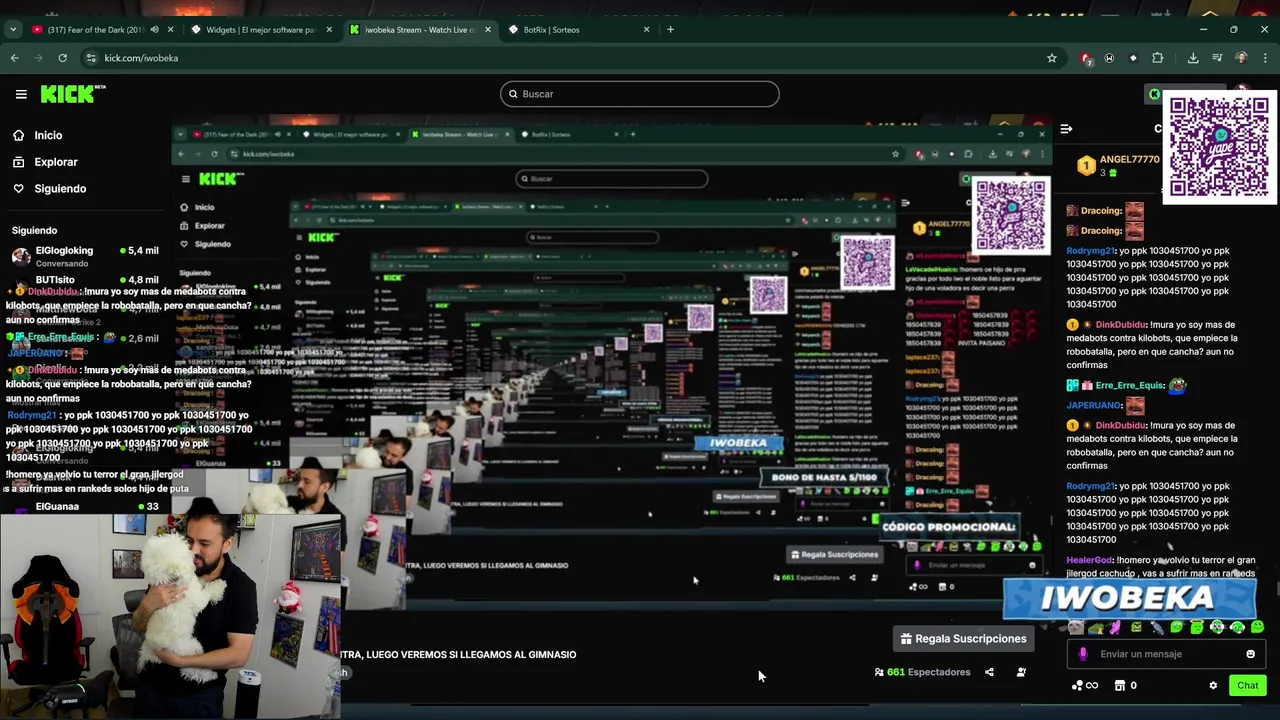Click the channel points icon below the chat box

(1085, 686)
